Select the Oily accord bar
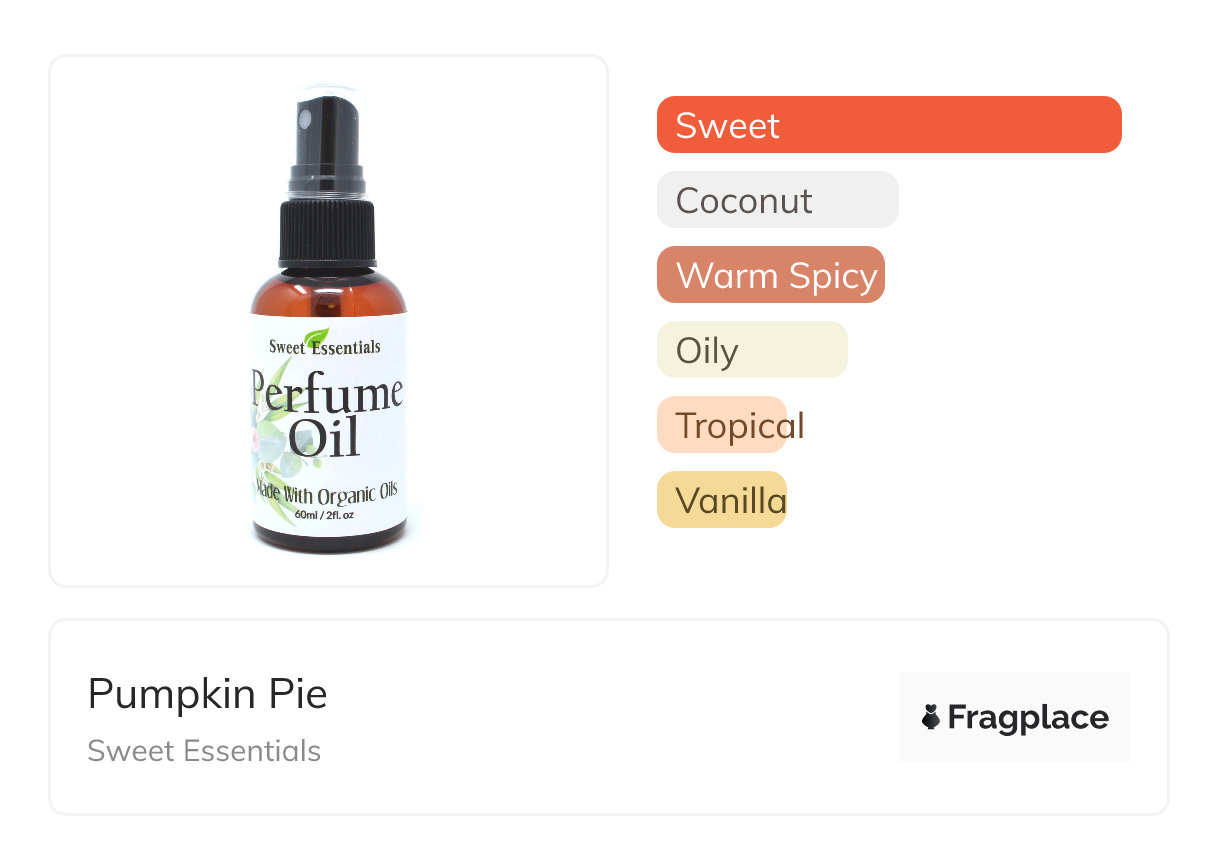 752,350
